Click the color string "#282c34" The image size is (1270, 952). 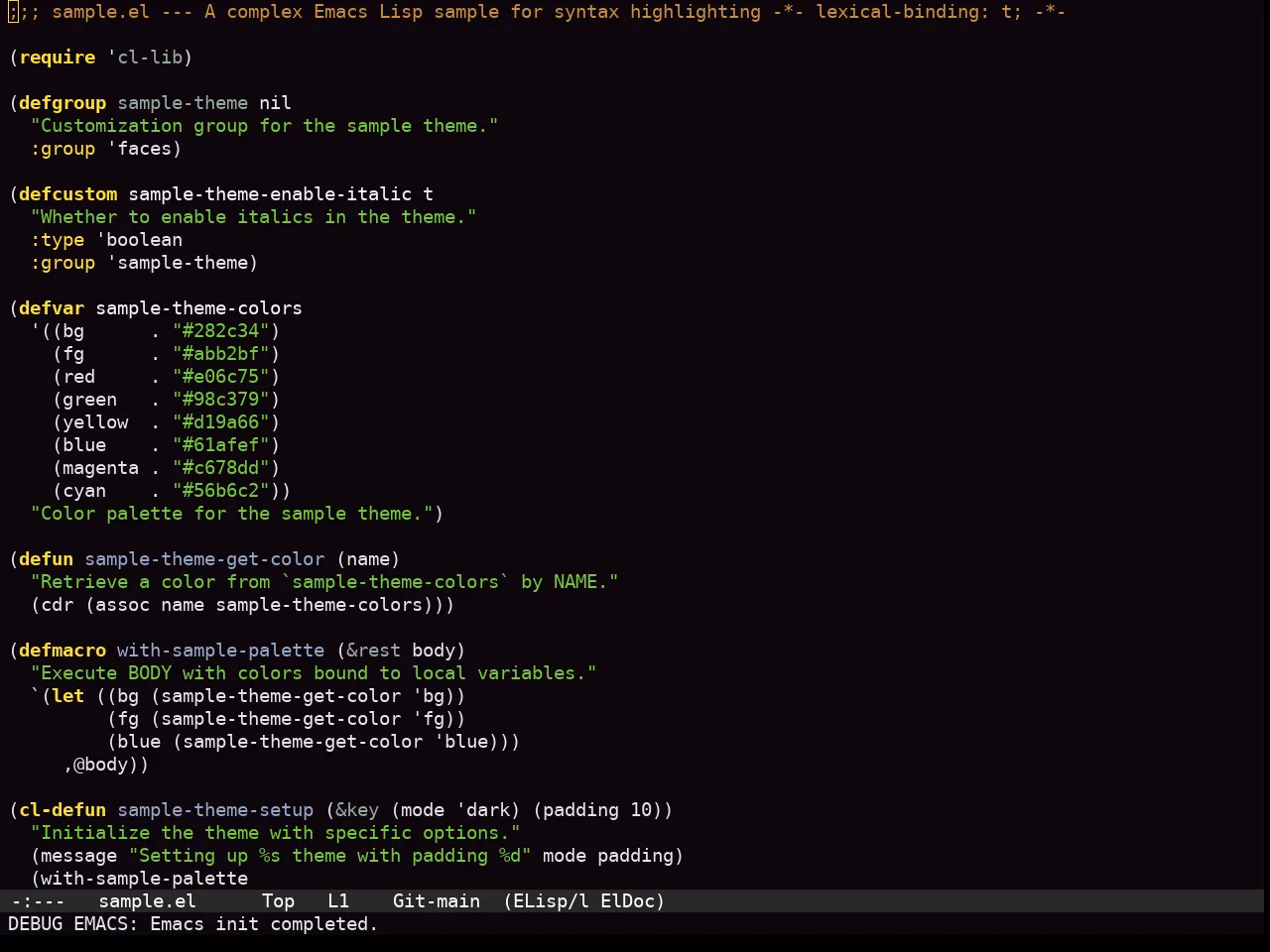point(221,331)
